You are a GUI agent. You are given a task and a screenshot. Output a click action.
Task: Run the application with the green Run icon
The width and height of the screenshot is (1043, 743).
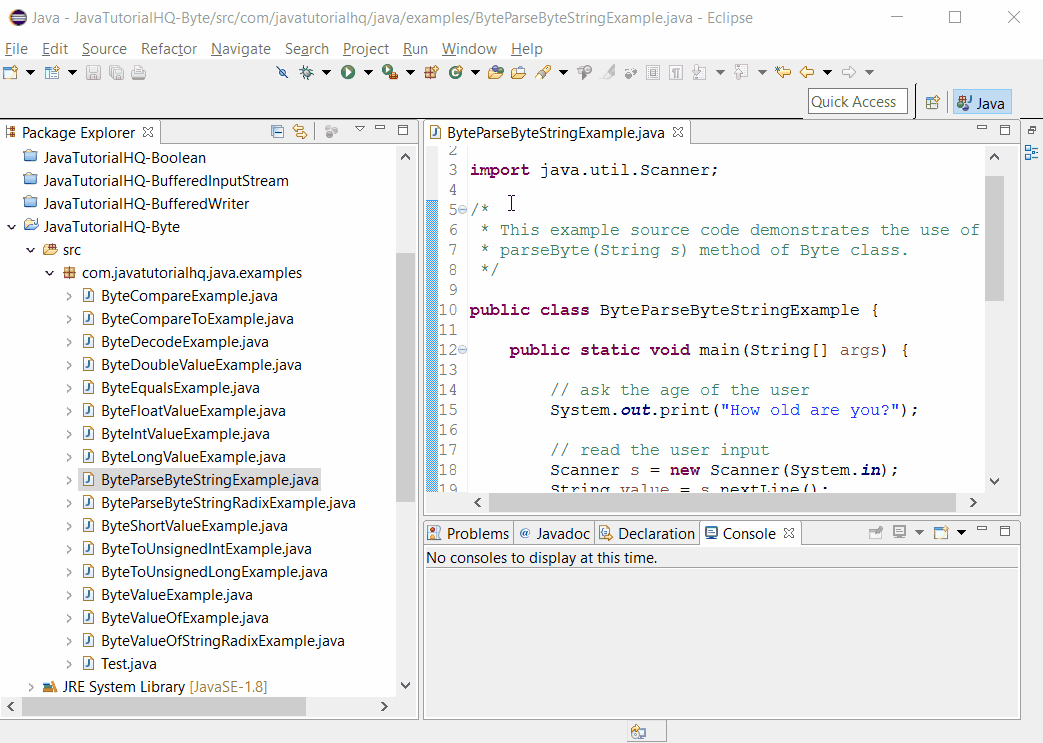click(347, 71)
